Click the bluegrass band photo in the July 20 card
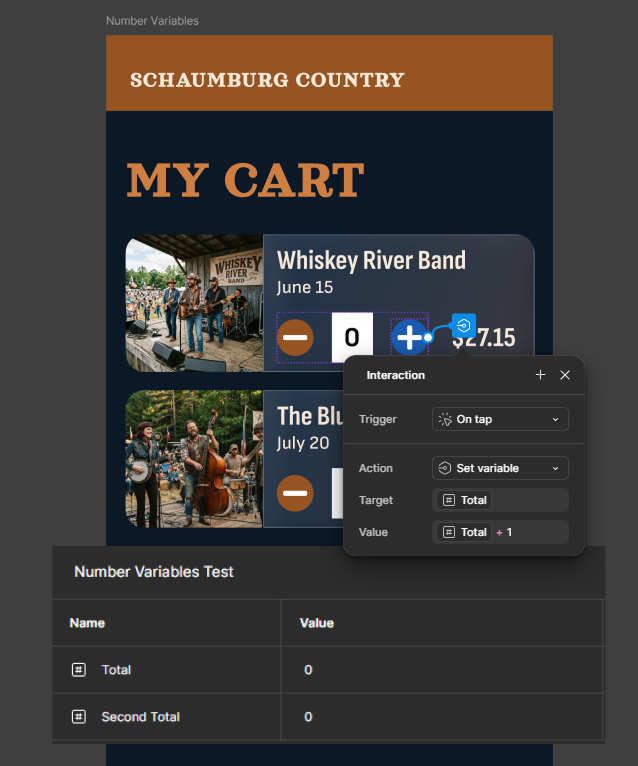Image resolution: width=638 pixels, height=766 pixels. click(194, 459)
